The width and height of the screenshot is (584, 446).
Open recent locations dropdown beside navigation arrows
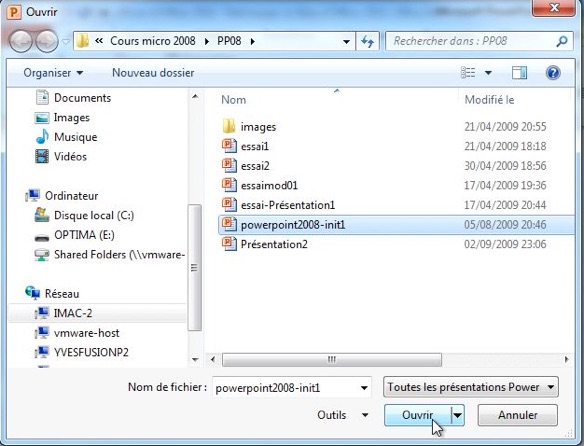pos(66,41)
